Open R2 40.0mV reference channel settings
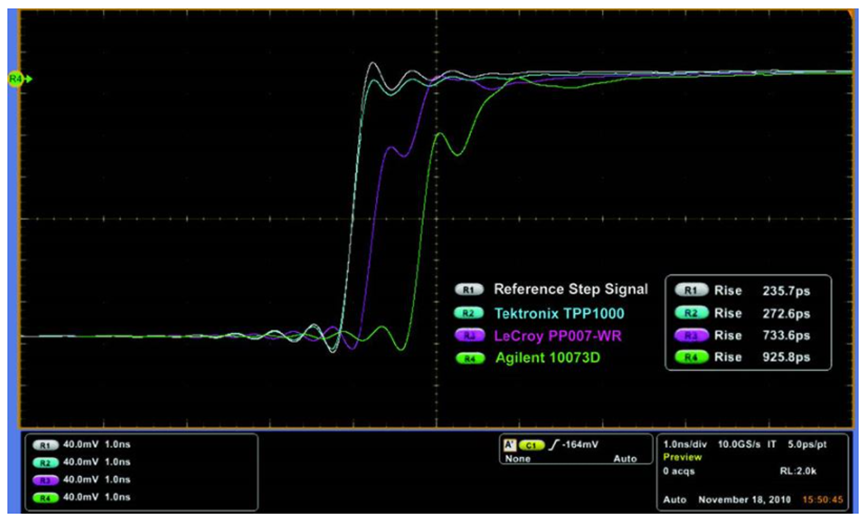 pos(47,462)
